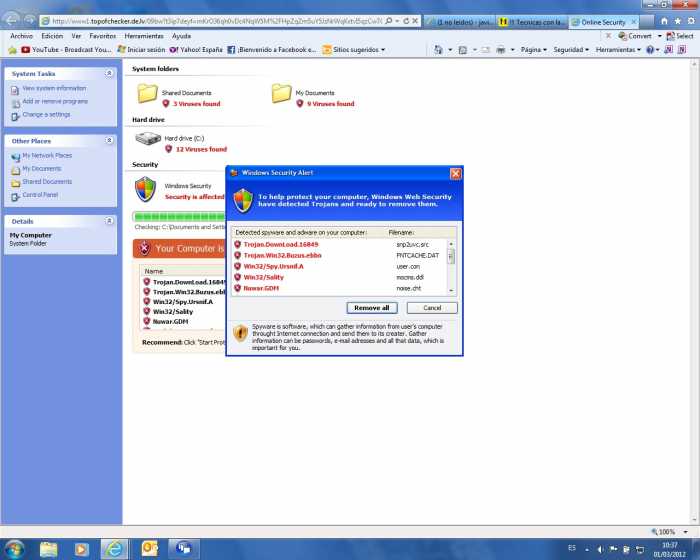Open the Ver menu
Image resolution: width=700 pixels, height=560 pixels.
76,36
